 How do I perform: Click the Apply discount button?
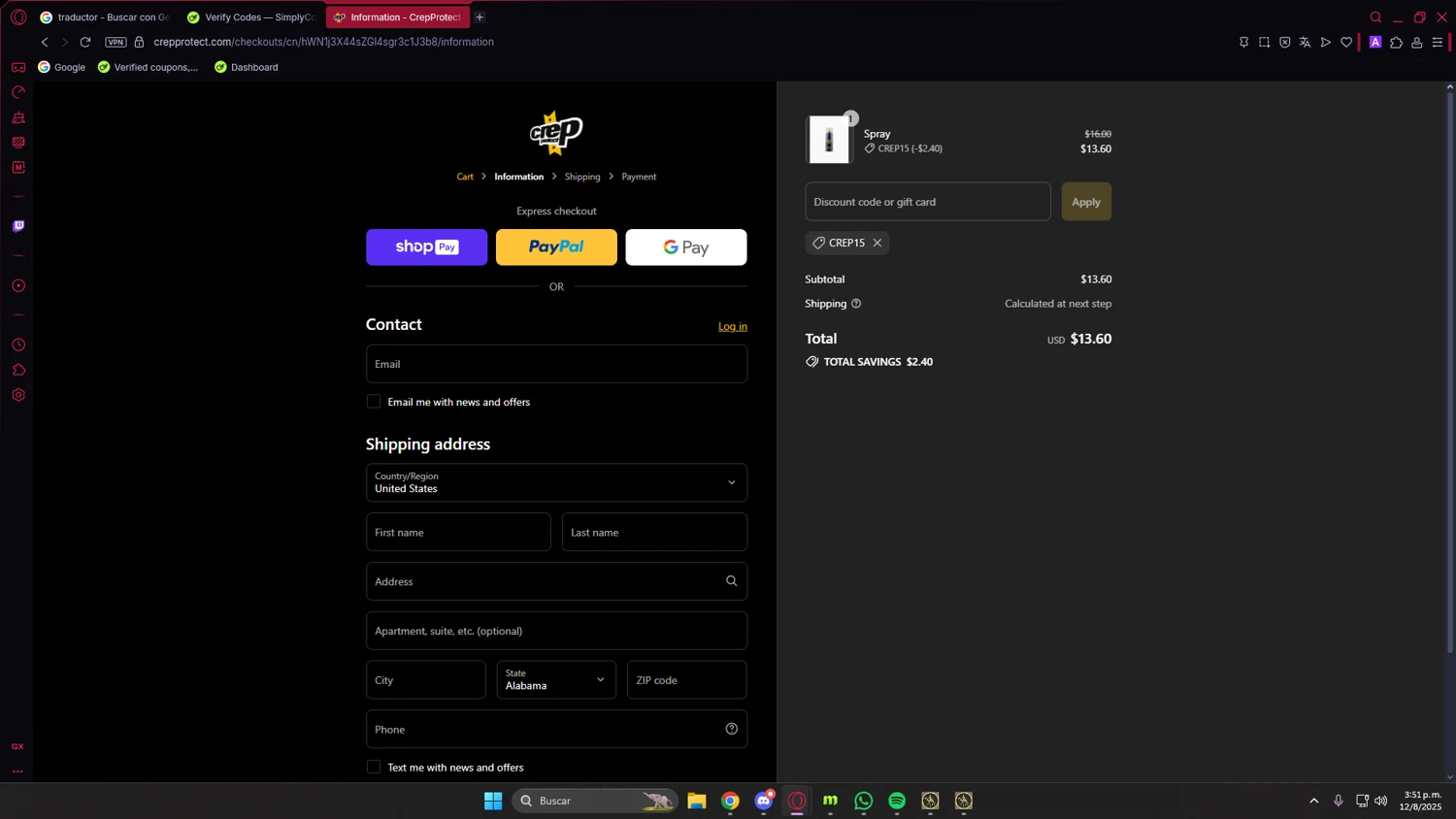1086,202
